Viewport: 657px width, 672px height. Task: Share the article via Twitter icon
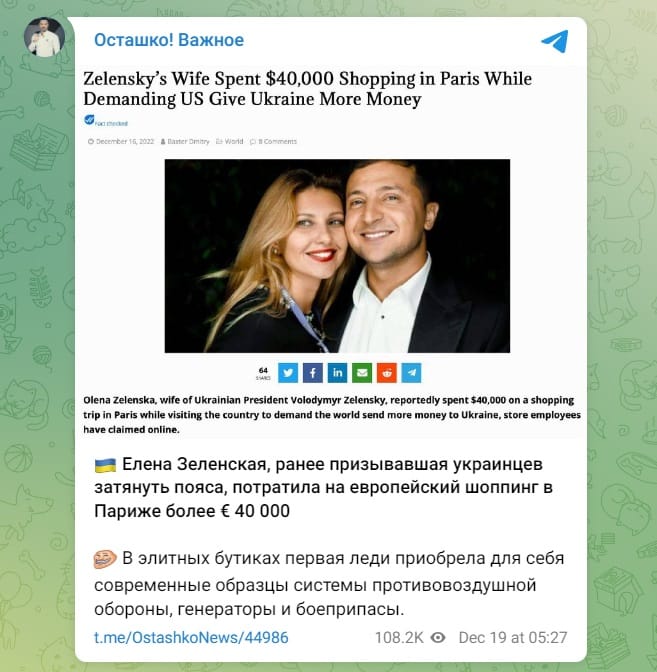click(x=288, y=373)
